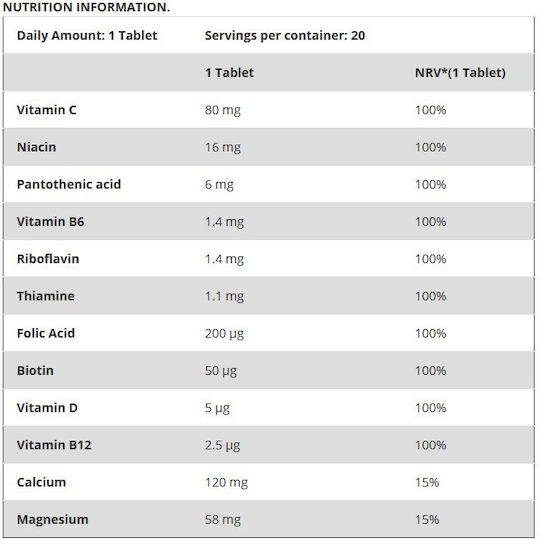Select the Folic Acid label
Viewport: 540px width, 539px height.
point(46,333)
